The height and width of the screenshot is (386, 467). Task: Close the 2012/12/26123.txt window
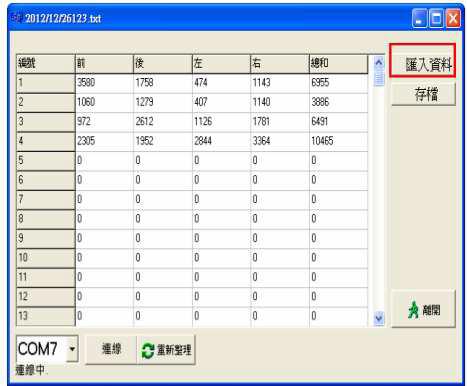453,18
